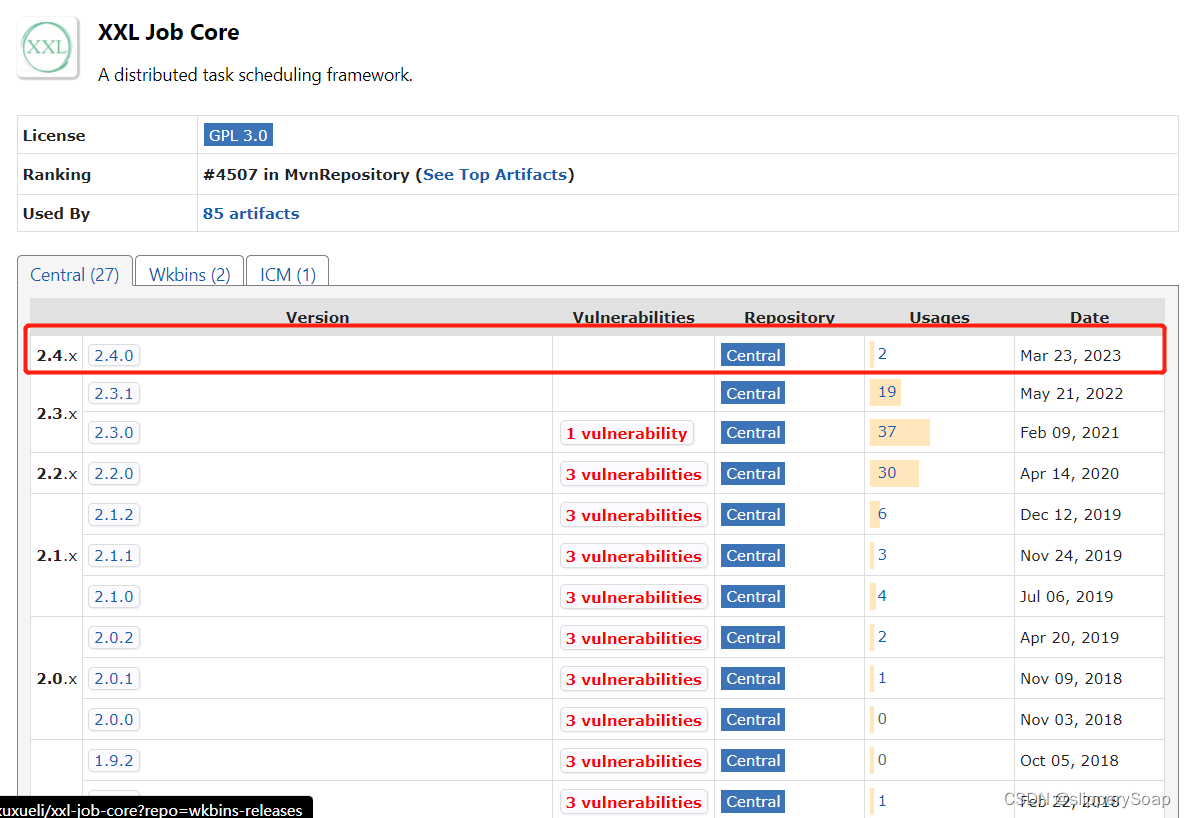Click the Usages column header
The image size is (1186, 818).
click(939, 317)
